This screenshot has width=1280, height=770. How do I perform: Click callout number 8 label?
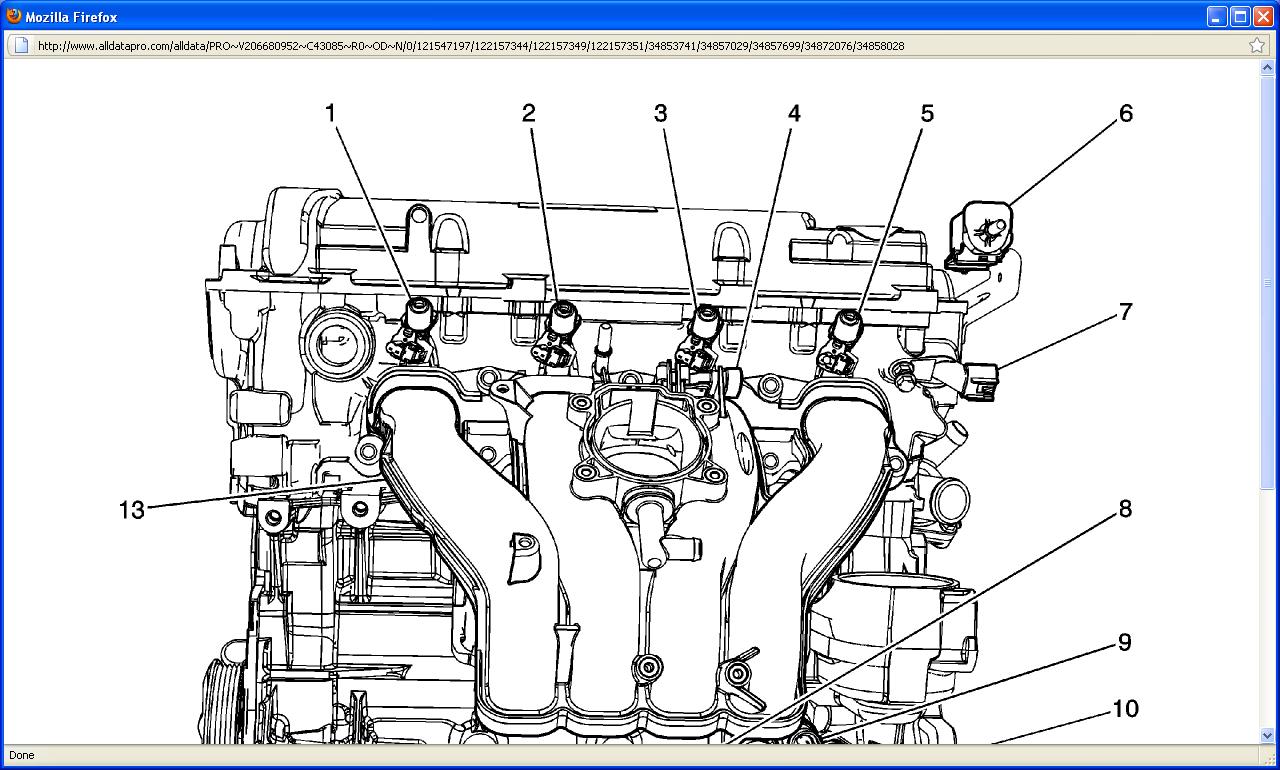tap(1125, 509)
